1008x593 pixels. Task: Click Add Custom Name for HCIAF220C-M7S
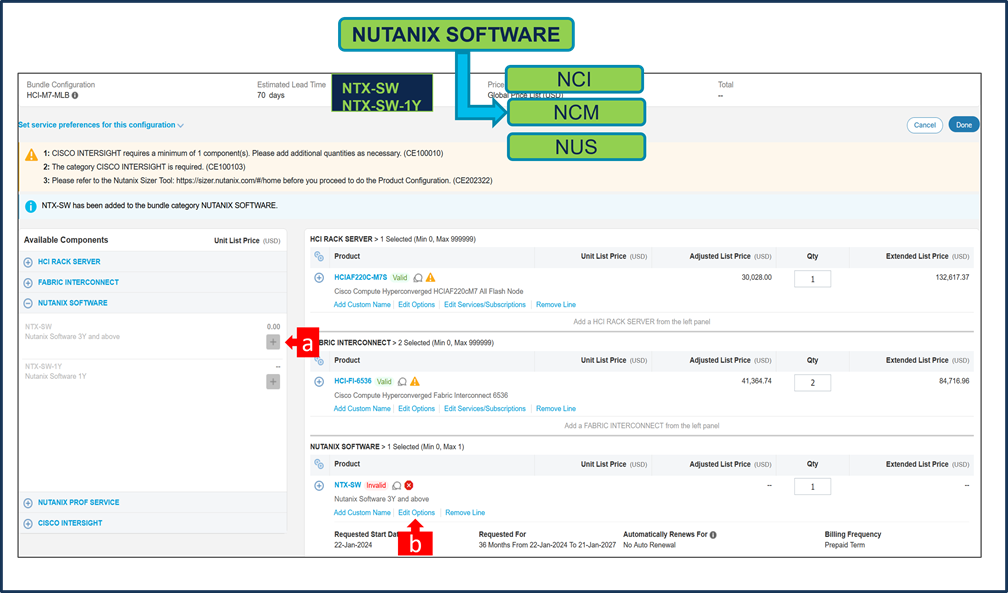coord(362,305)
